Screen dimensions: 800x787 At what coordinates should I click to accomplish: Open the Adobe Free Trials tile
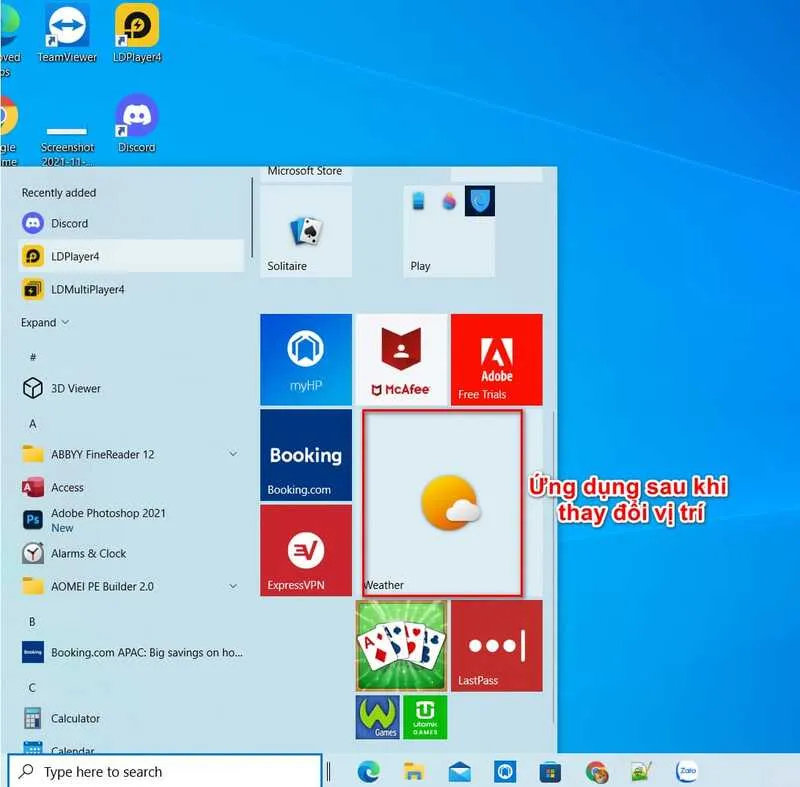point(496,360)
